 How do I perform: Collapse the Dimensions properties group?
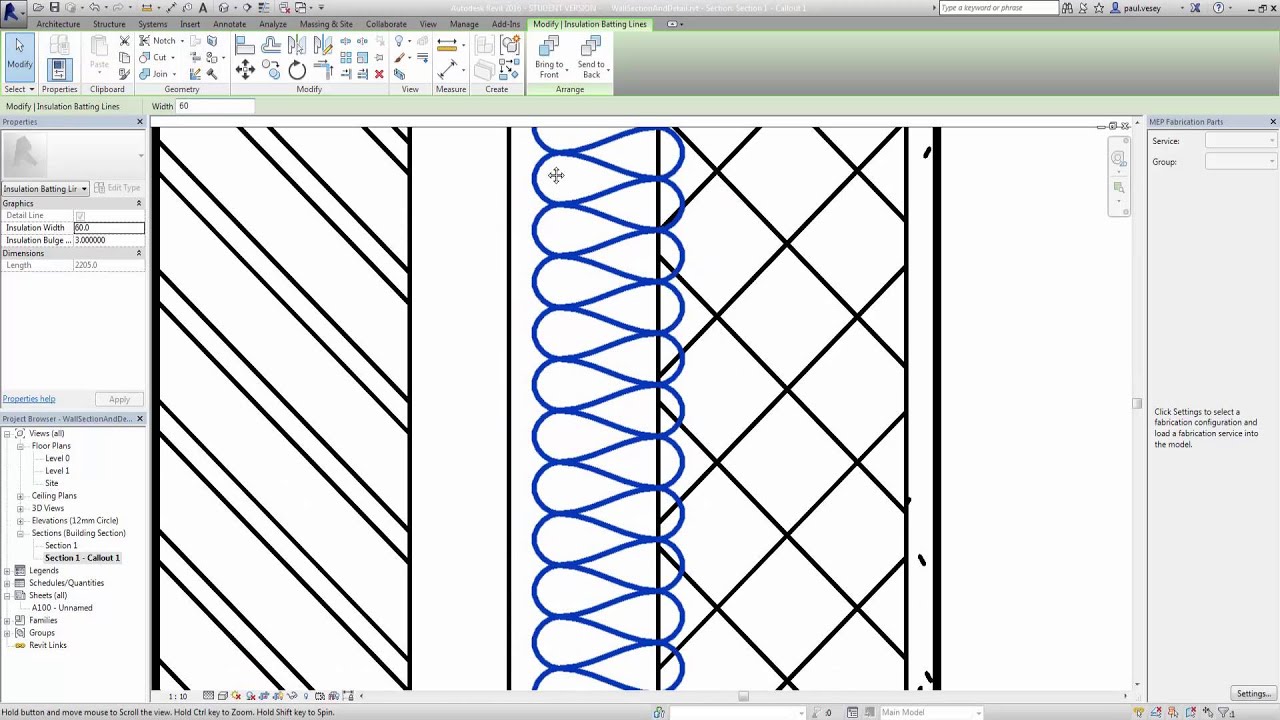[x=139, y=253]
